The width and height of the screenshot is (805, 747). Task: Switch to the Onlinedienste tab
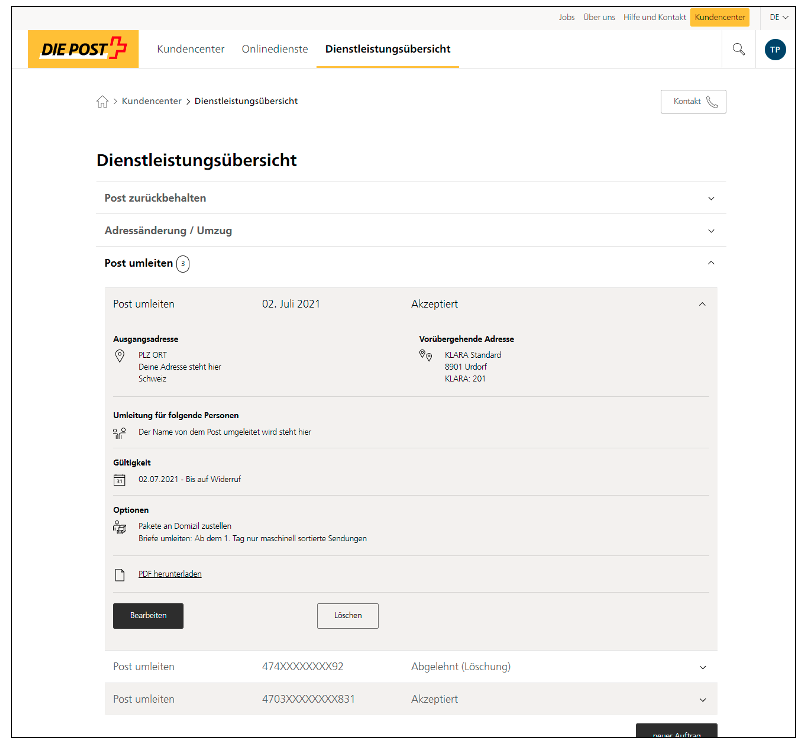pos(274,48)
